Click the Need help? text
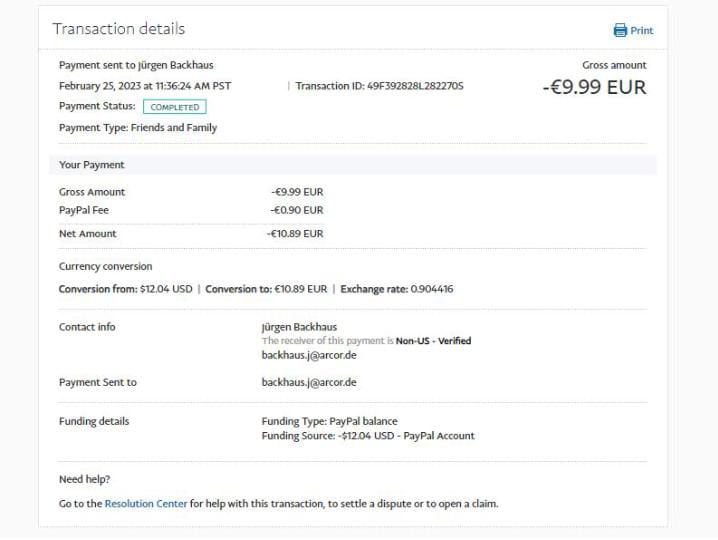This screenshot has height=540, width=718. [x=85, y=480]
